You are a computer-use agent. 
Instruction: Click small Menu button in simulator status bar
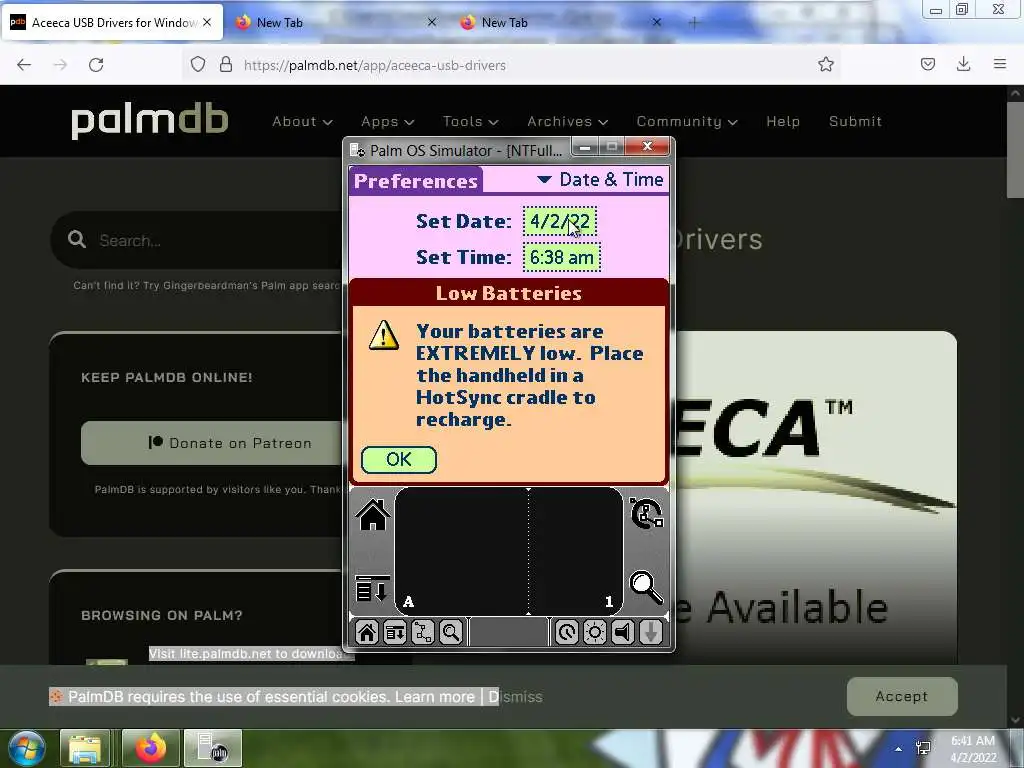(395, 632)
